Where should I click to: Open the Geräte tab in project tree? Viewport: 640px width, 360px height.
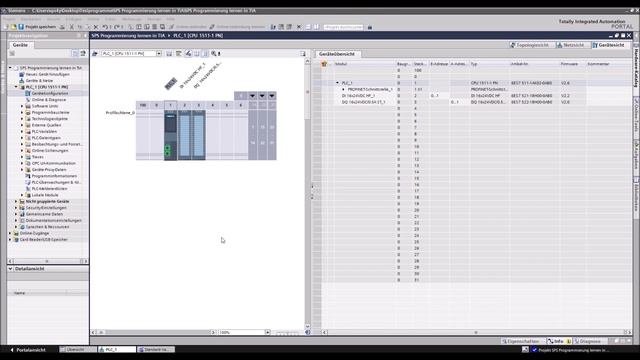(x=20, y=45)
